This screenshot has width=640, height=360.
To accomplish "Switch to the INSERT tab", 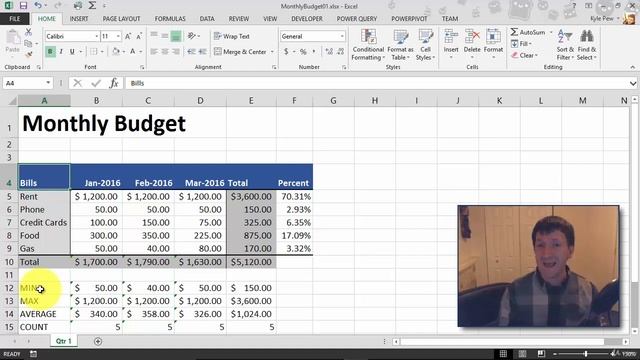I will (79, 19).
